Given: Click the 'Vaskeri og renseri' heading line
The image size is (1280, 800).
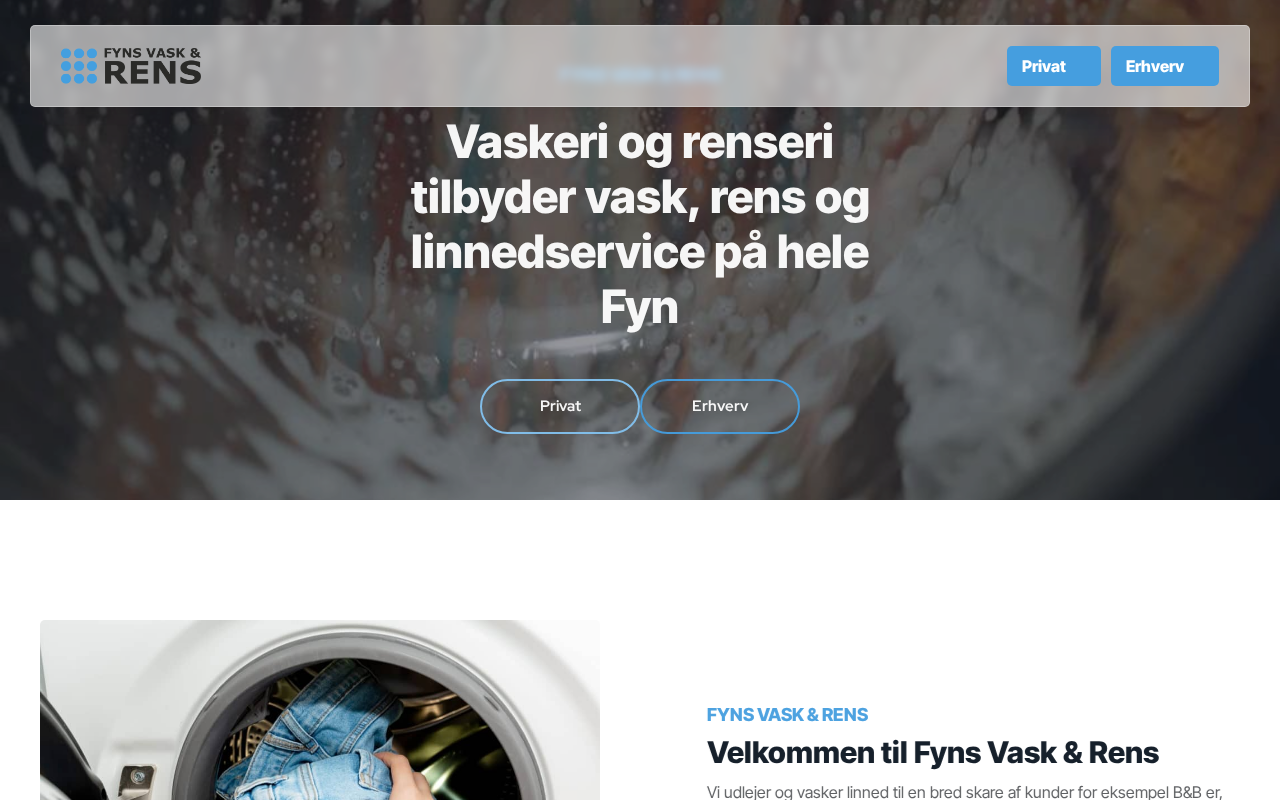Looking at the screenshot, I should tap(640, 141).
